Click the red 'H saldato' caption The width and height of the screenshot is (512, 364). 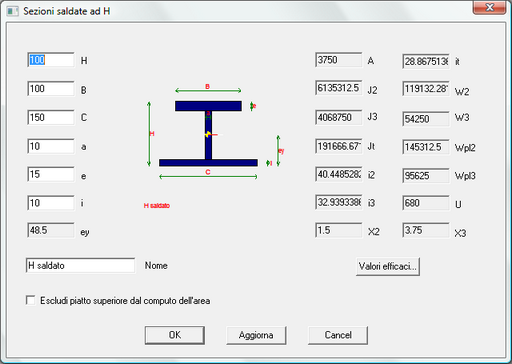(157, 206)
